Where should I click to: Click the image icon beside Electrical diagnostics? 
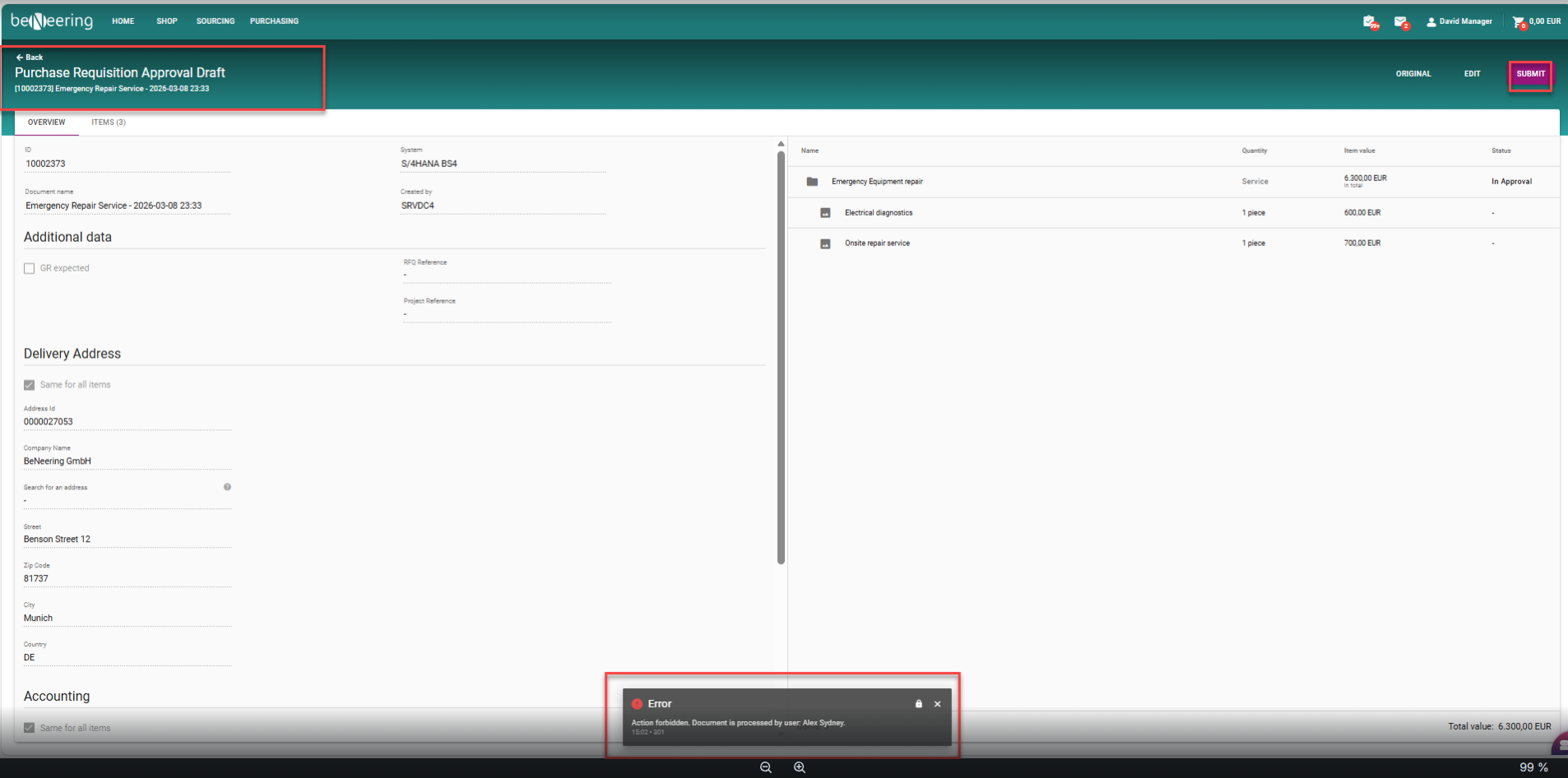825,213
